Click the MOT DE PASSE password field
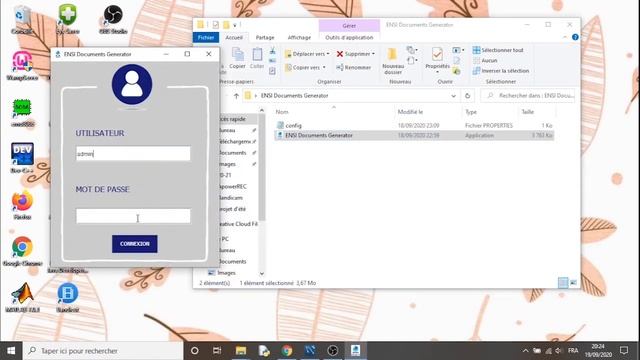This screenshot has width=640, height=360. [133, 216]
